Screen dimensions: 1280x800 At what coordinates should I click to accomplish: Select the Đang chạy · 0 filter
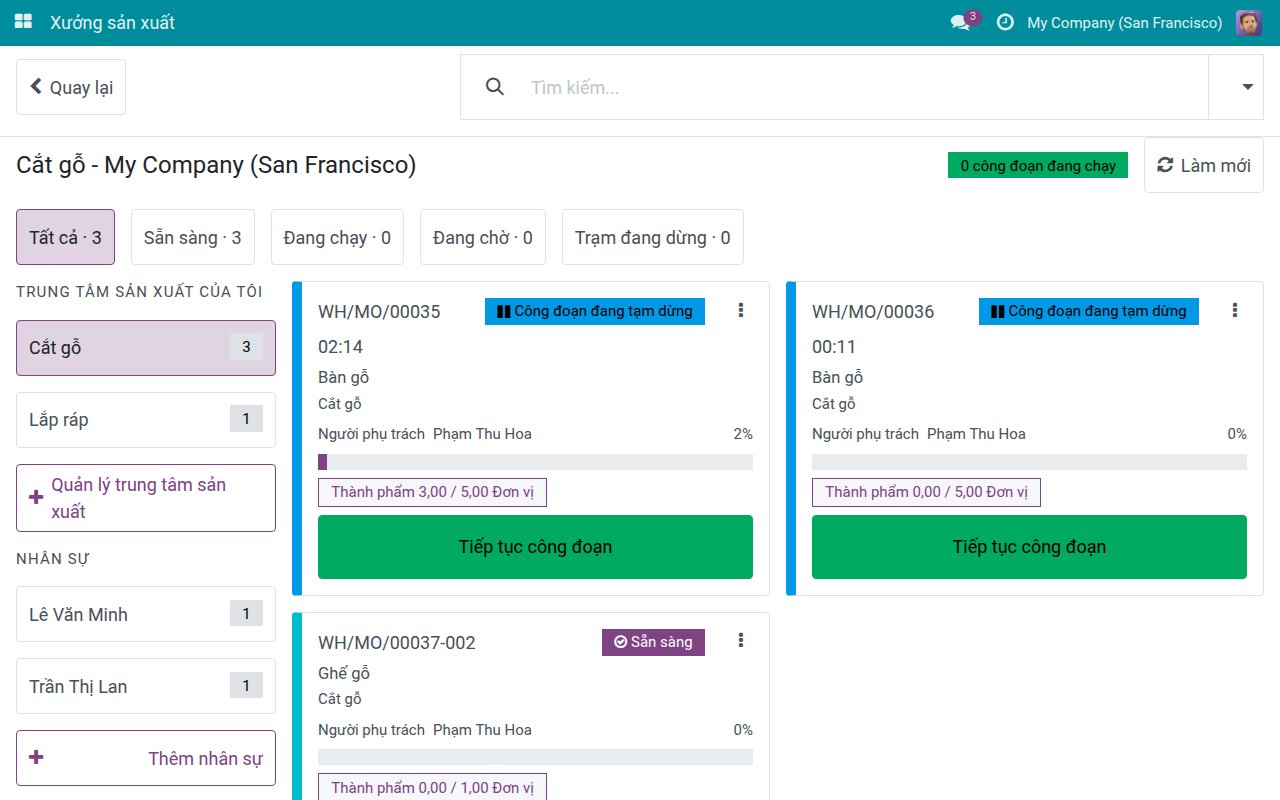click(x=337, y=237)
